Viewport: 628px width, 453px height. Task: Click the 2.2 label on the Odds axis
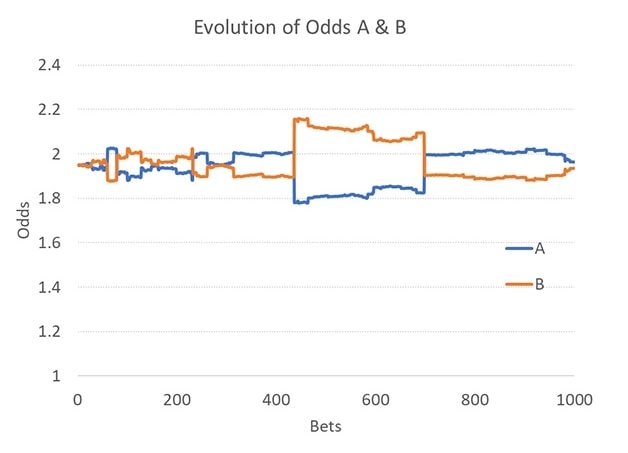point(50,110)
